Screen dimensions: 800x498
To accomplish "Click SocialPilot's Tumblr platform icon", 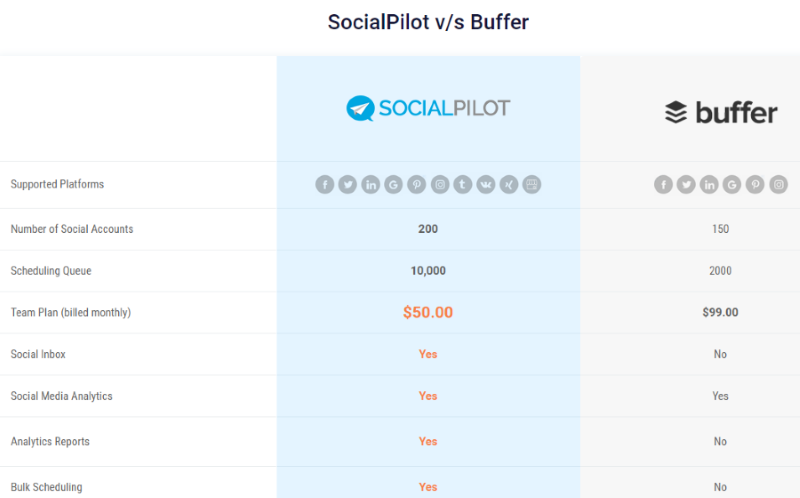I will click(x=462, y=184).
